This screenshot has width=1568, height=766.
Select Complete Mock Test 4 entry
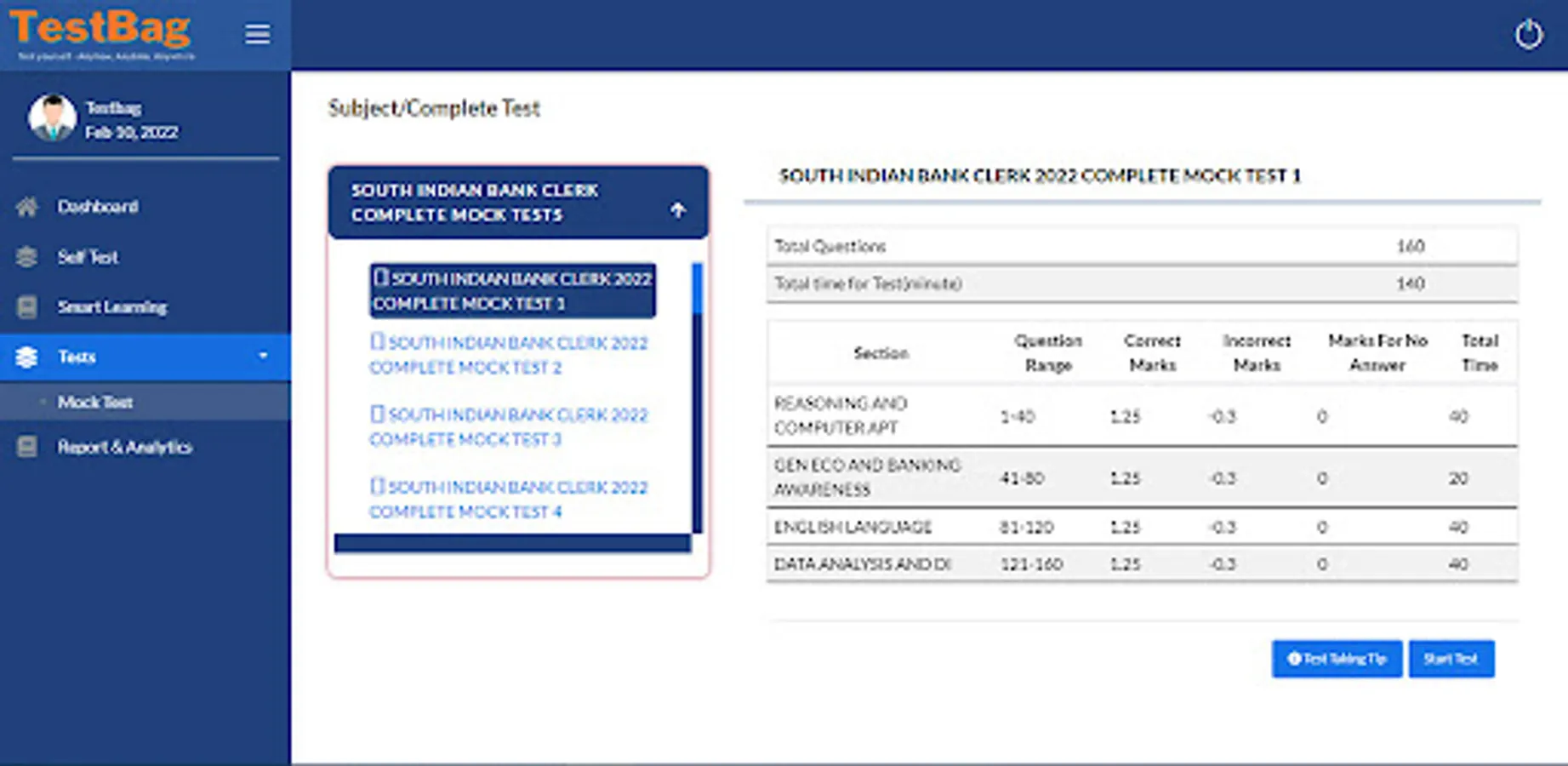tap(509, 499)
